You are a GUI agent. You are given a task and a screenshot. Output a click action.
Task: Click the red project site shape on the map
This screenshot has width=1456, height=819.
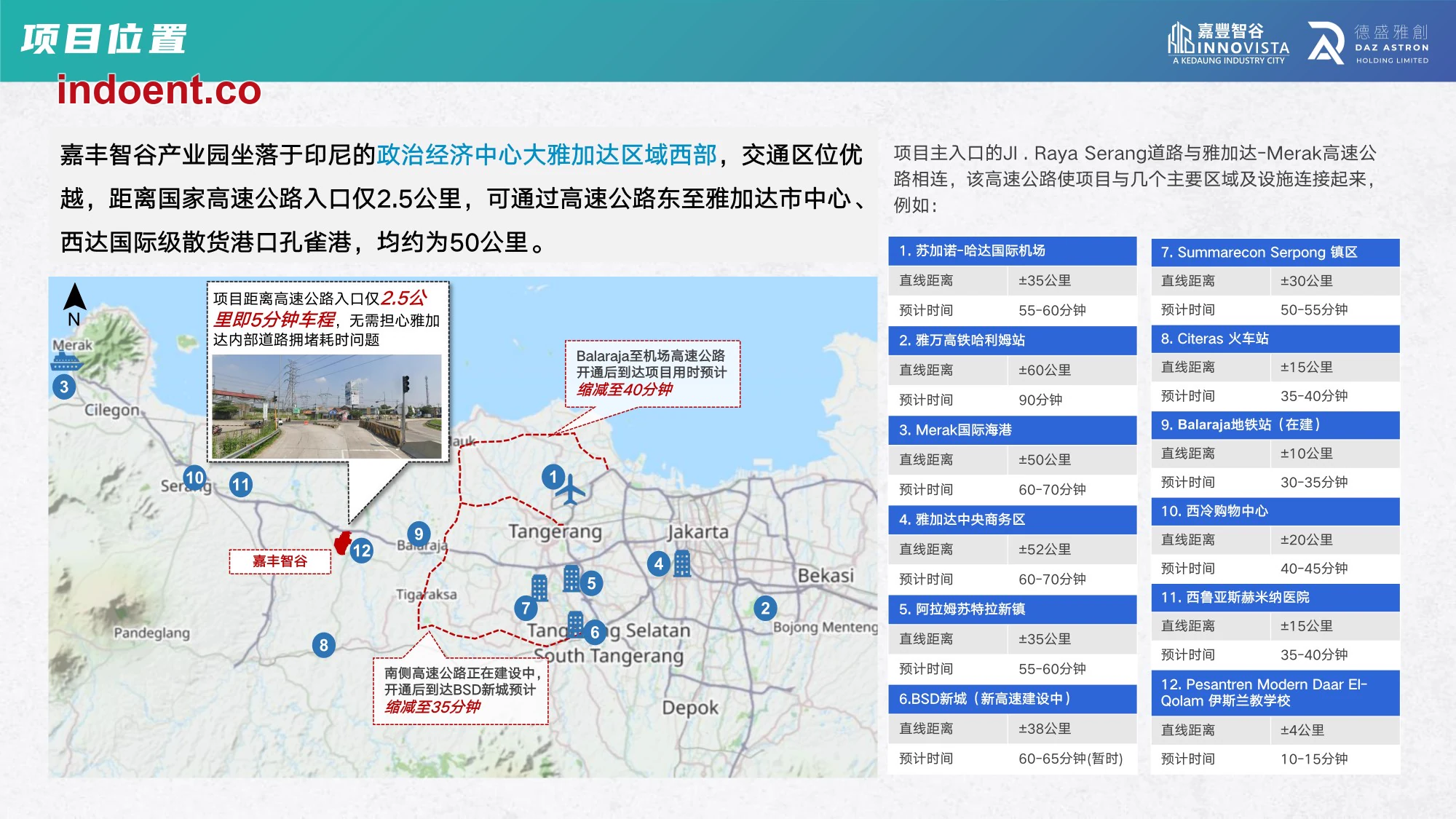(x=343, y=542)
